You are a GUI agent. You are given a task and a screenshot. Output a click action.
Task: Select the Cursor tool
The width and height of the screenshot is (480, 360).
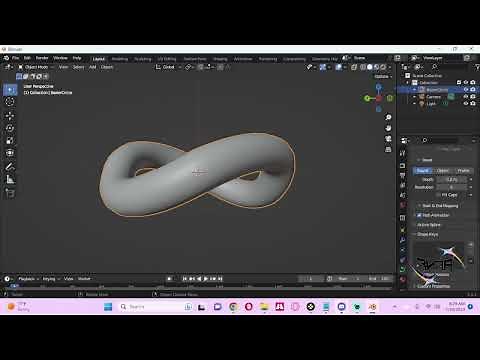[x=10, y=102]
